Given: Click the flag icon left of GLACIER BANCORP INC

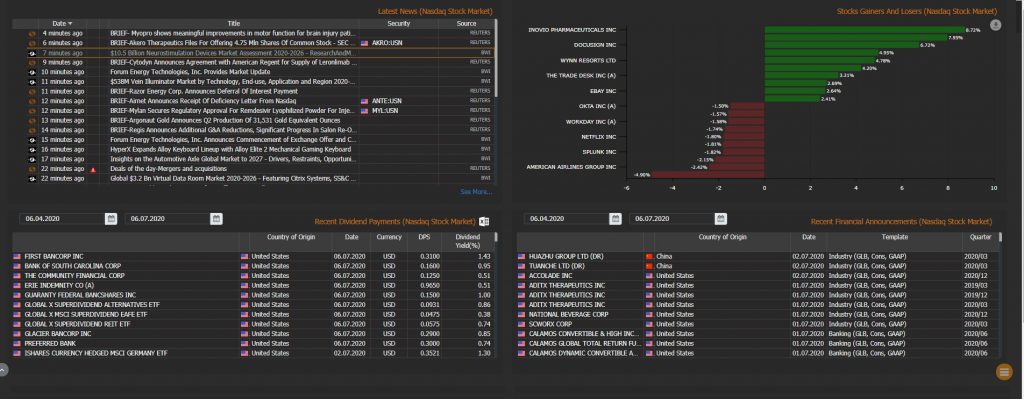Looking at the screenshot, I should pos(17,334).
